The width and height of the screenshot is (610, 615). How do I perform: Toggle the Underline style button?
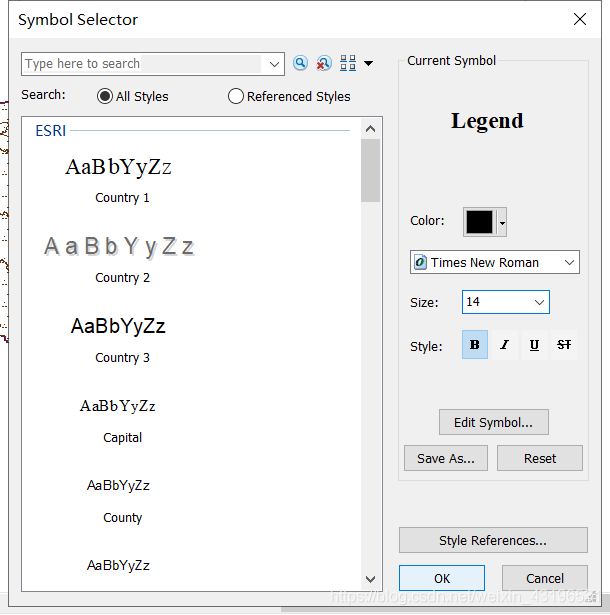[x=534, y=344]
